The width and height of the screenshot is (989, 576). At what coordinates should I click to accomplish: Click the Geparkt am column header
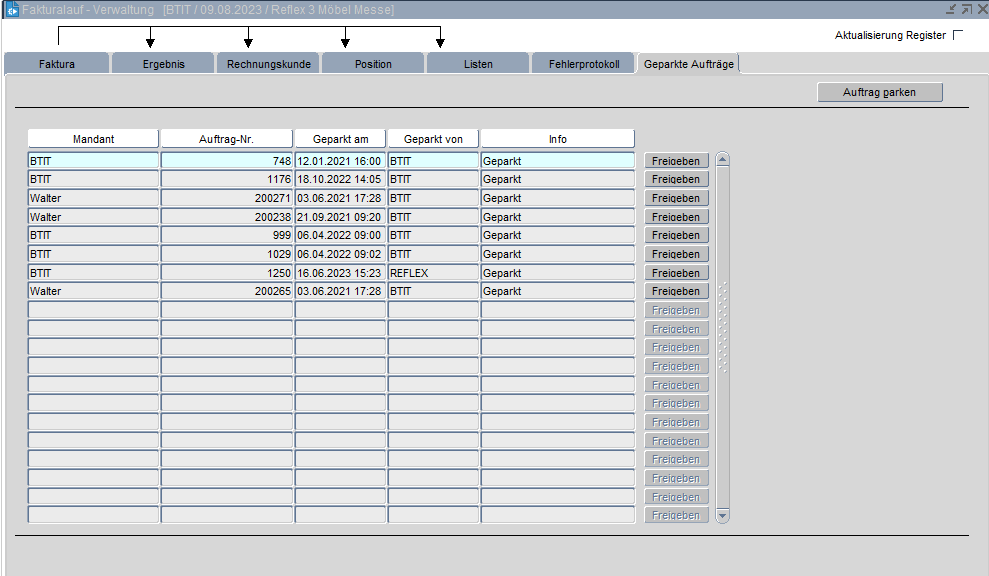click(340, 139)
